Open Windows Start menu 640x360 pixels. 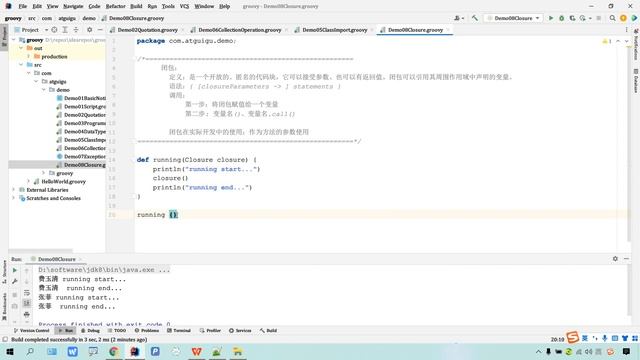(x=9, y=351)
